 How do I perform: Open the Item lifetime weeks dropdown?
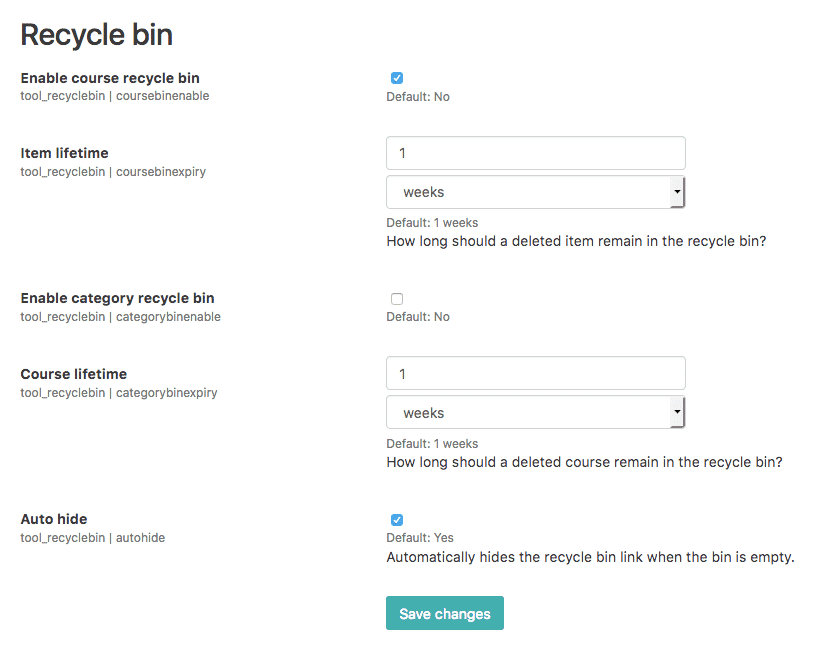click(x=535, y=192)
